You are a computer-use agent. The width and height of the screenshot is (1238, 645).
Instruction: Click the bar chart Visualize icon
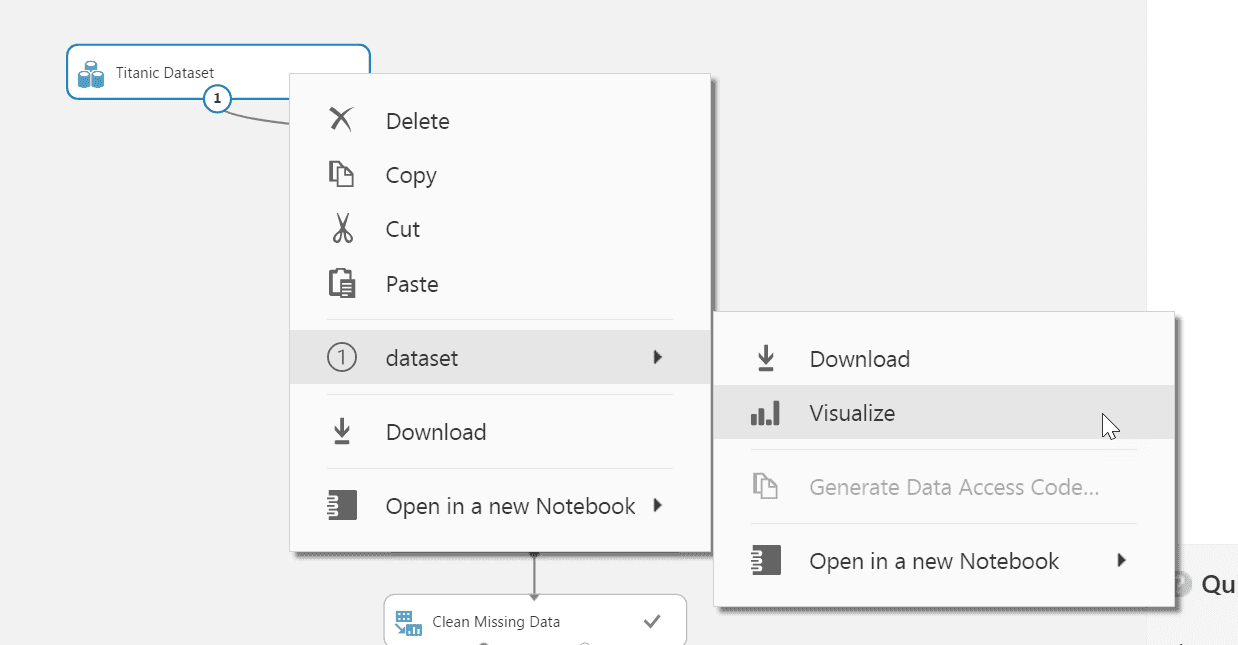pyautogui.click(x=765, y=414)
